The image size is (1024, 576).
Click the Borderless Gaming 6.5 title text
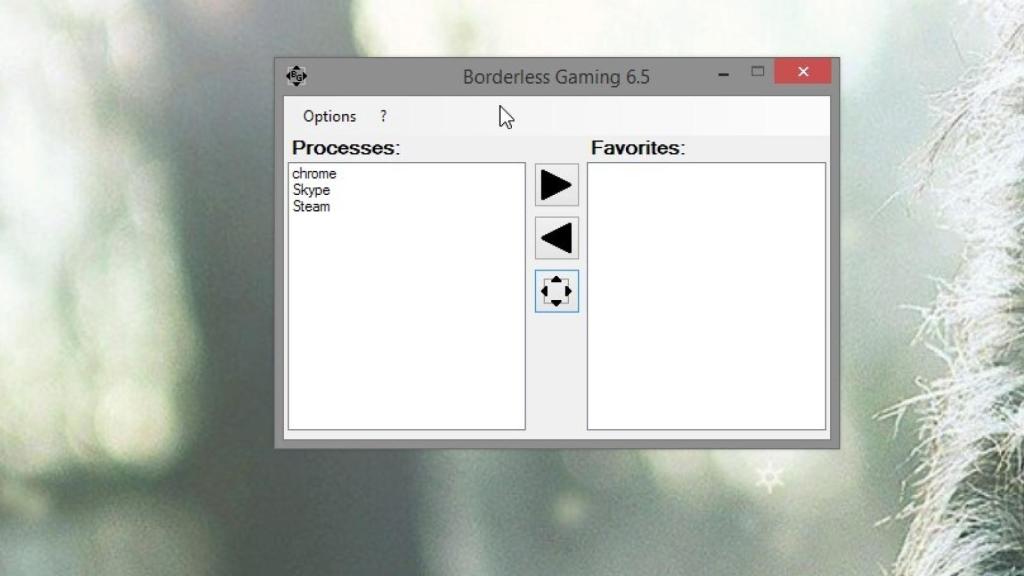[x=556, y=77]
